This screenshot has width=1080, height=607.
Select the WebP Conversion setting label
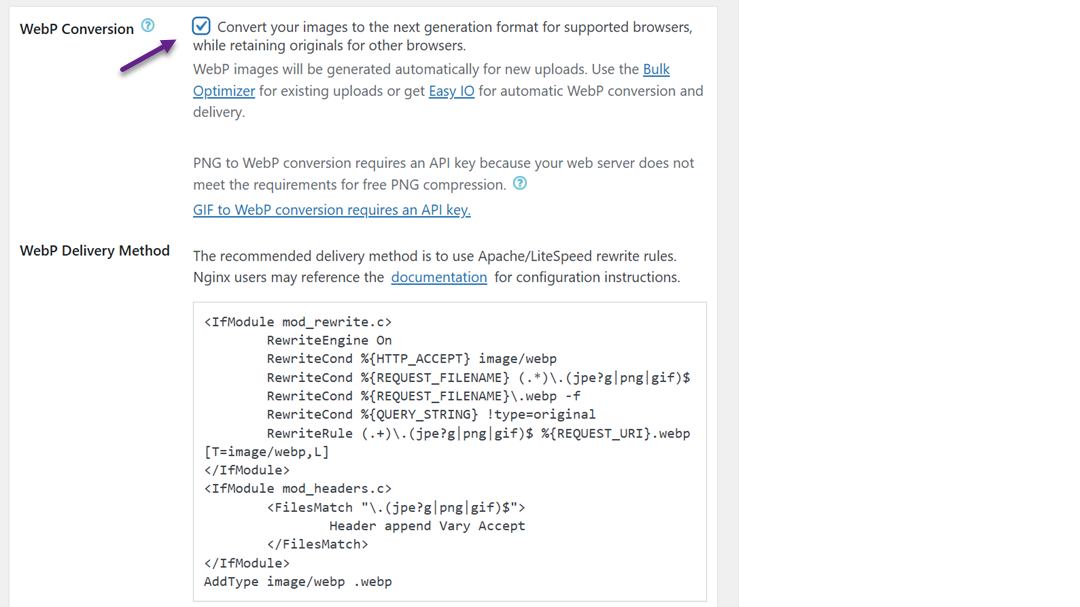click(x=77, y=29)
